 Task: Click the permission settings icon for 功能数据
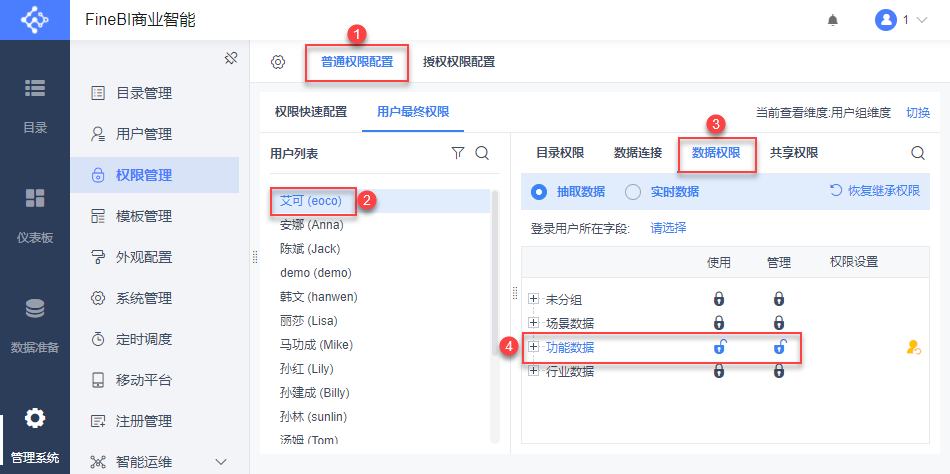912,347
